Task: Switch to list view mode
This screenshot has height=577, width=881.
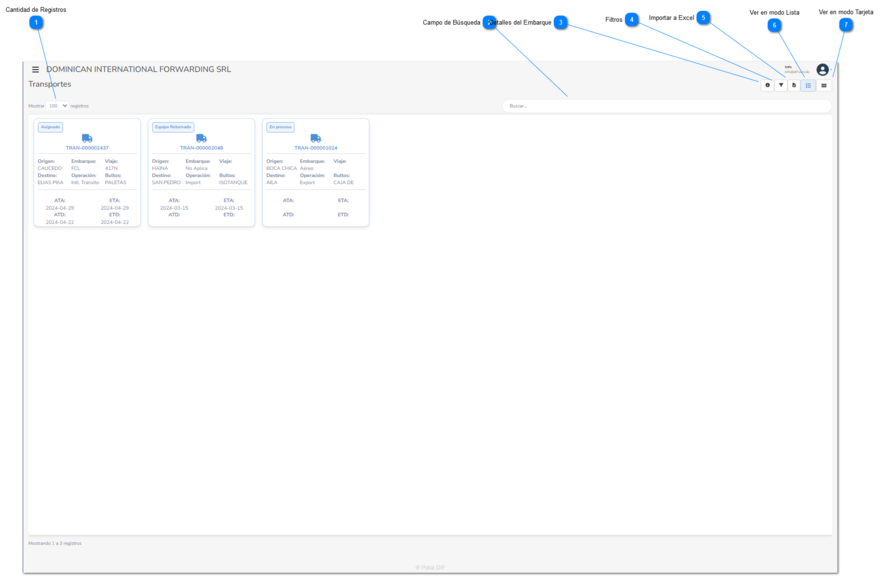Action: click(x=808, y=85)
